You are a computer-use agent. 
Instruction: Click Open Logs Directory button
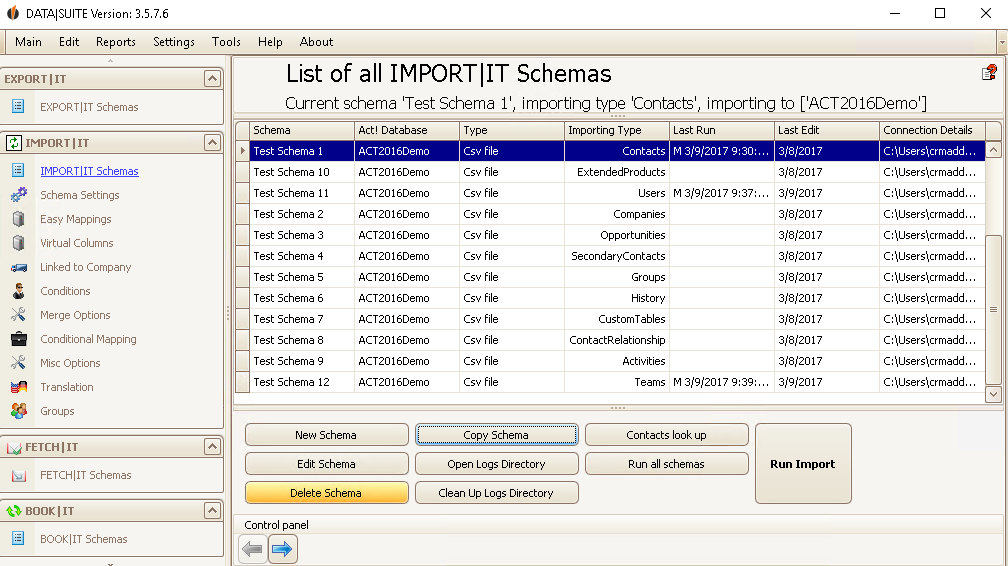(496, 464)
